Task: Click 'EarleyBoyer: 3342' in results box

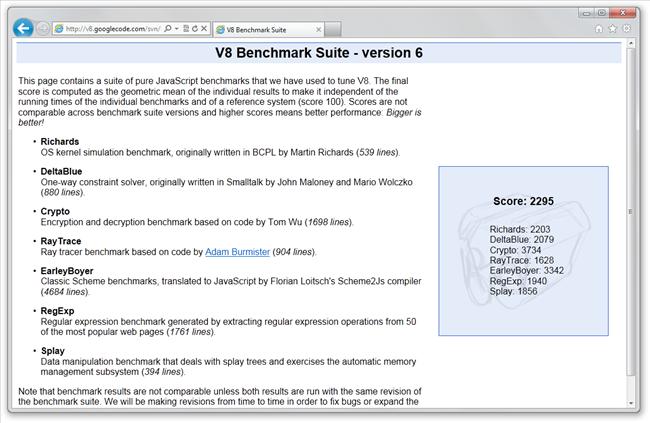Action: click(x=526, y=270)
